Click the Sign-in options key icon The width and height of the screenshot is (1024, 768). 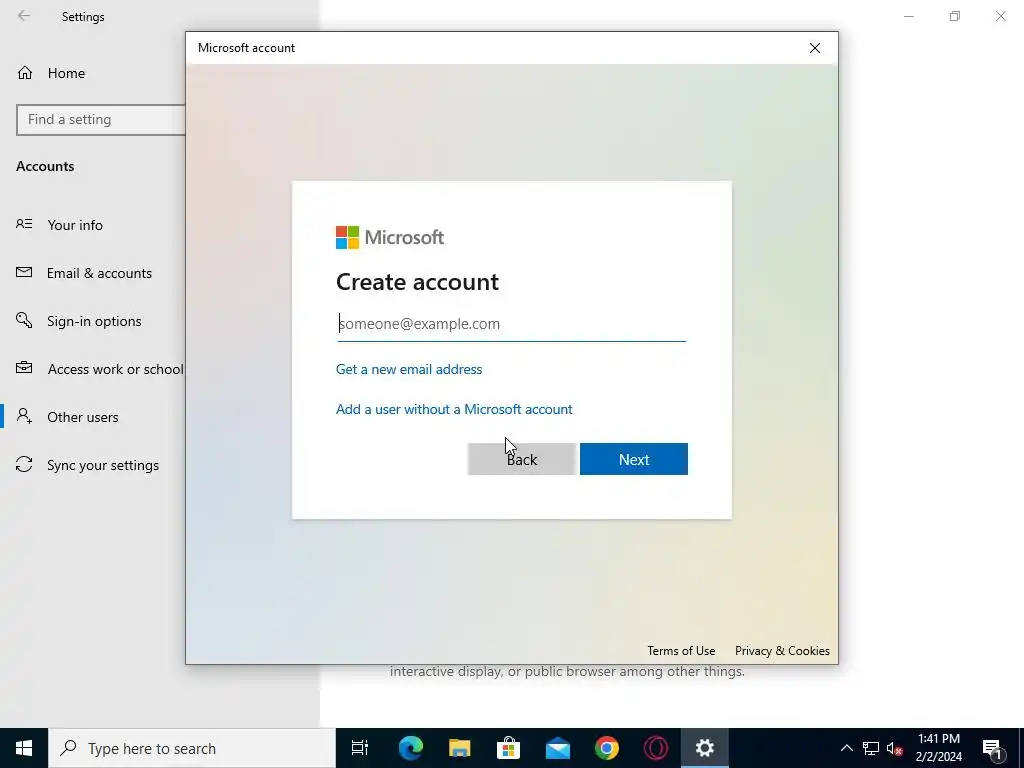pos(24,320)
